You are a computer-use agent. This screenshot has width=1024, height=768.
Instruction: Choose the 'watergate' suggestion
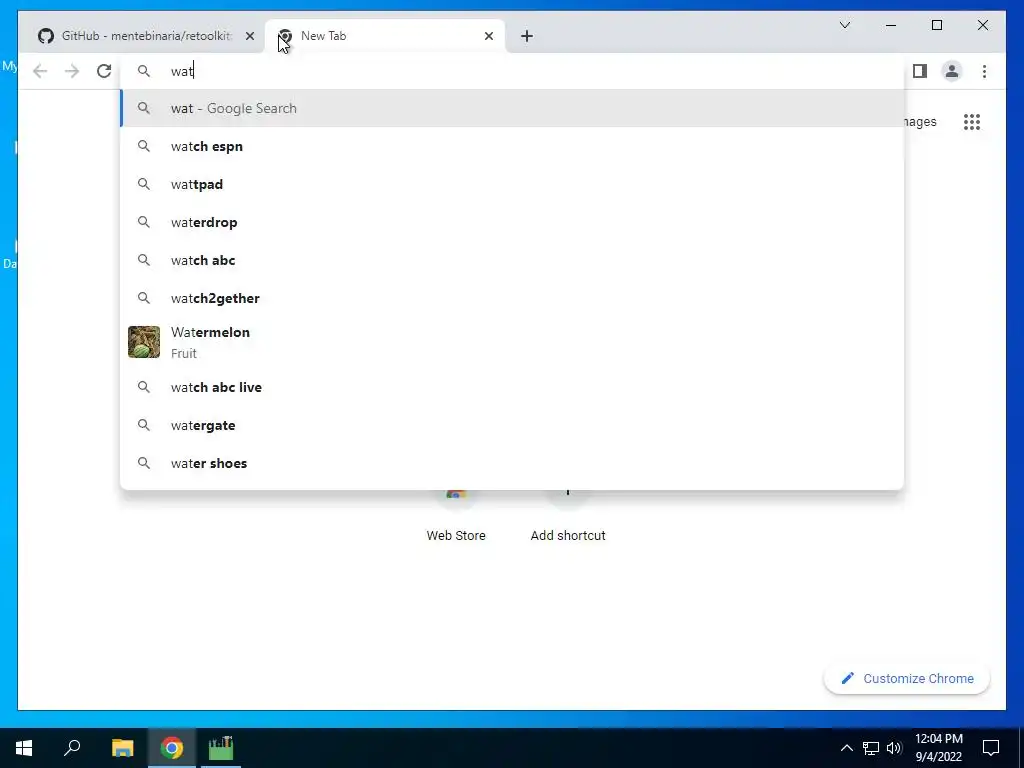coord(512,425)
